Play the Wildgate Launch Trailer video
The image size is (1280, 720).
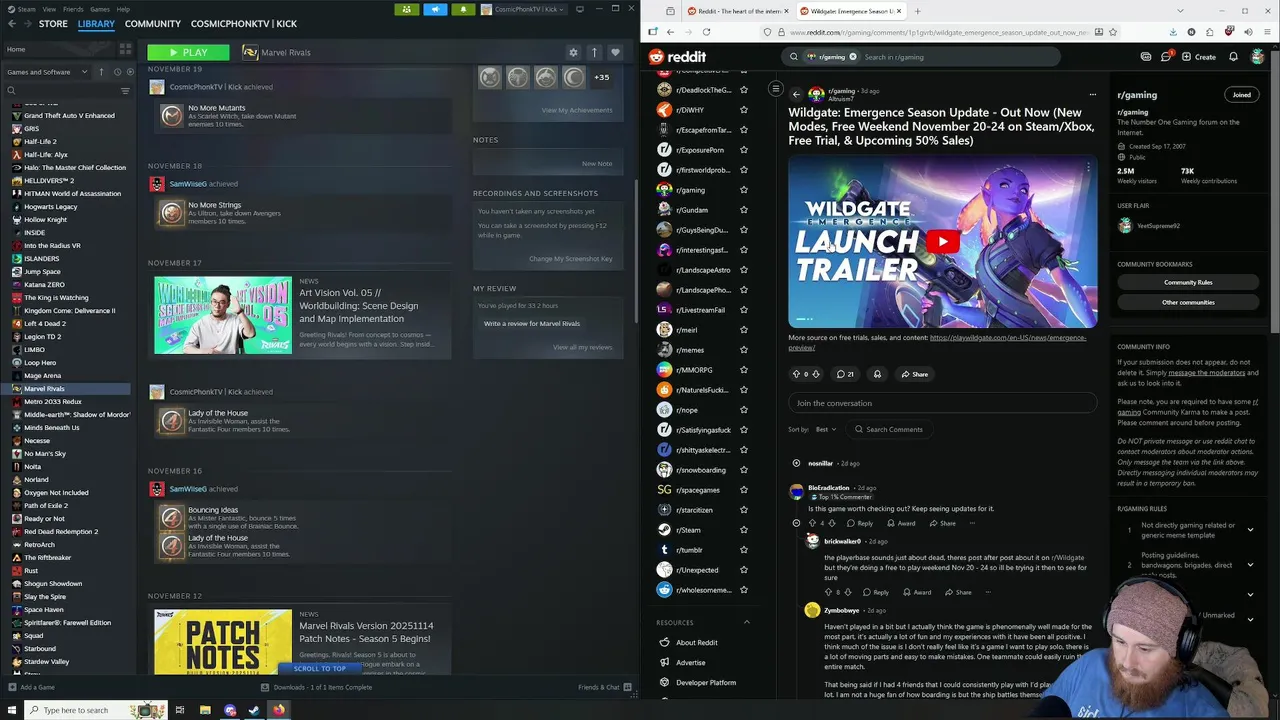942,242
